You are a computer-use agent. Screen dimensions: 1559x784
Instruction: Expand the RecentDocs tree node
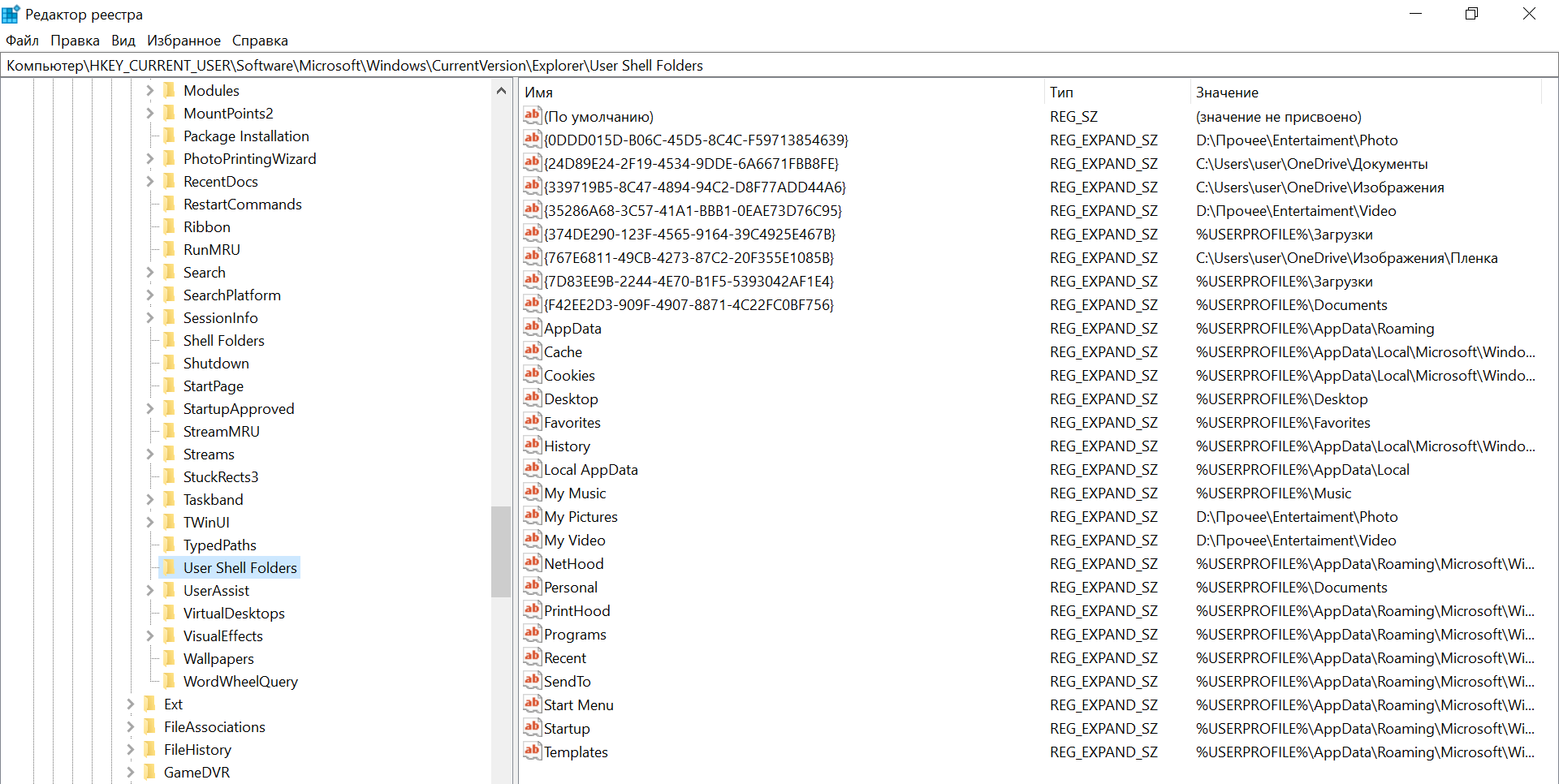(x=149, y=181)
